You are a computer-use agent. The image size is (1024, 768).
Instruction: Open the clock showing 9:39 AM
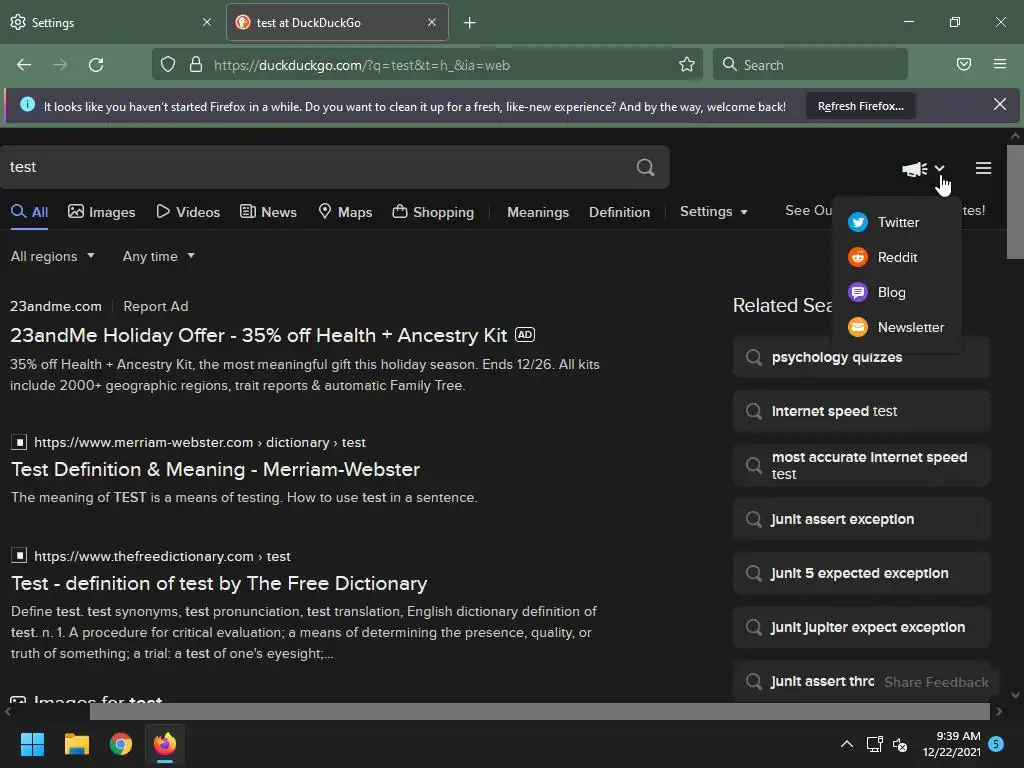[952, 744]
